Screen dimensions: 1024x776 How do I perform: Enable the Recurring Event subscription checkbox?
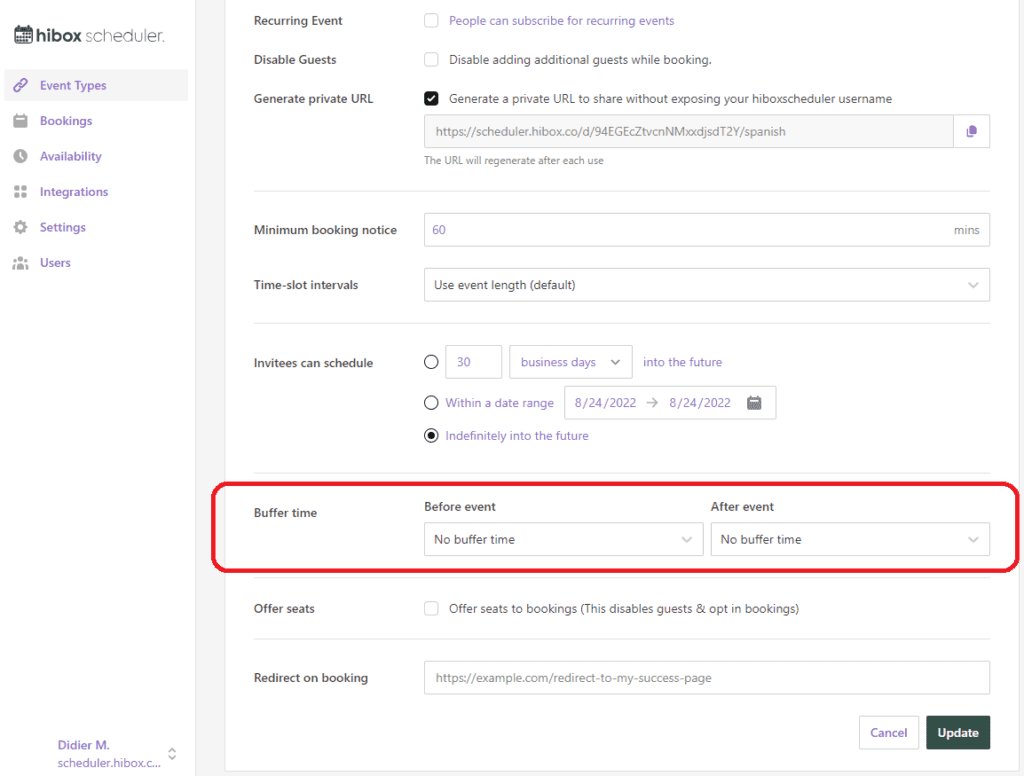pos(431,20)
